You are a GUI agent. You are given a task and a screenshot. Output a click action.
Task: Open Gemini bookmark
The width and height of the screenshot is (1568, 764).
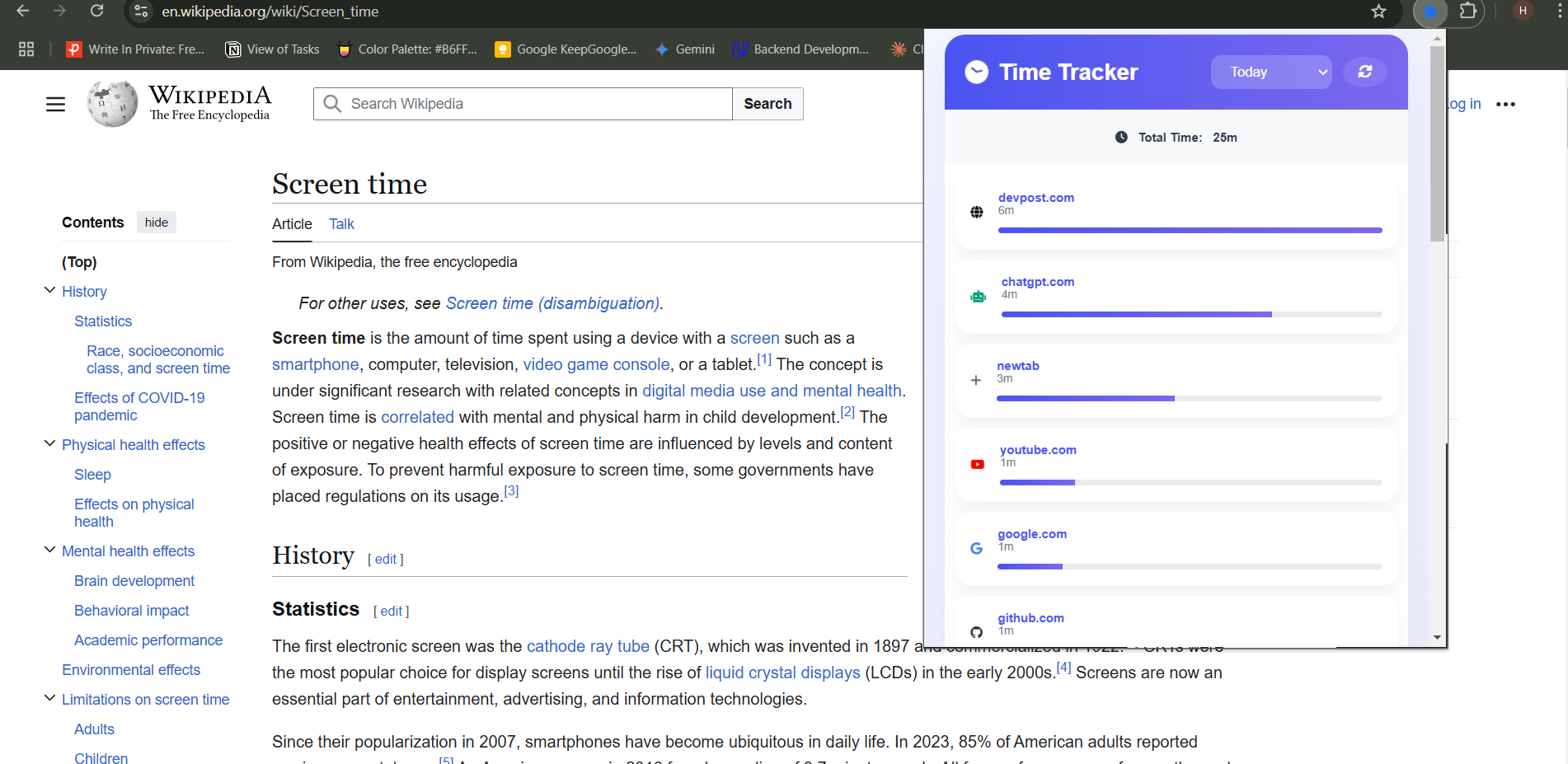click(x=685, y=49)
